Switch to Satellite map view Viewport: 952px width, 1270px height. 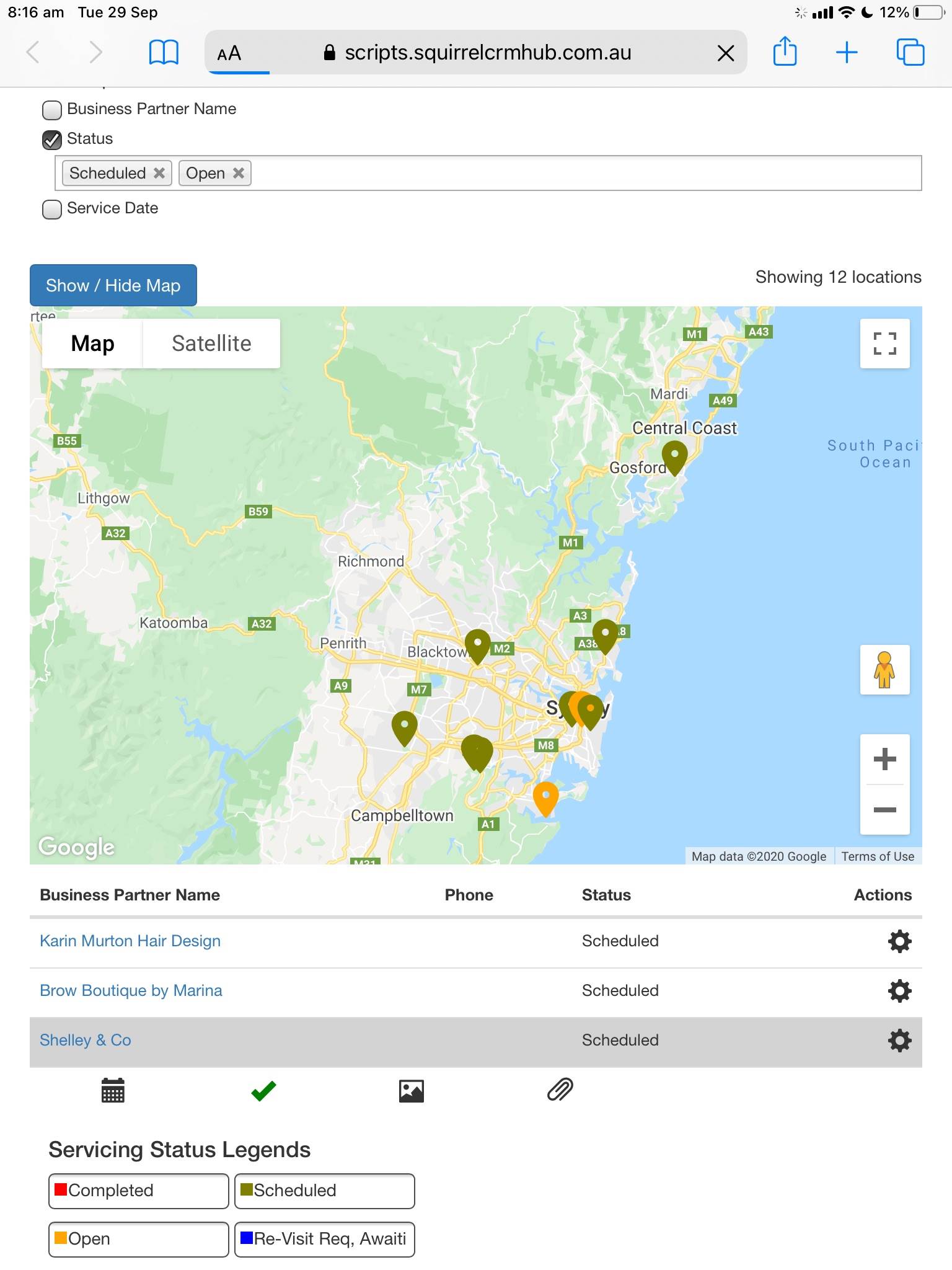tap(211, 344)
